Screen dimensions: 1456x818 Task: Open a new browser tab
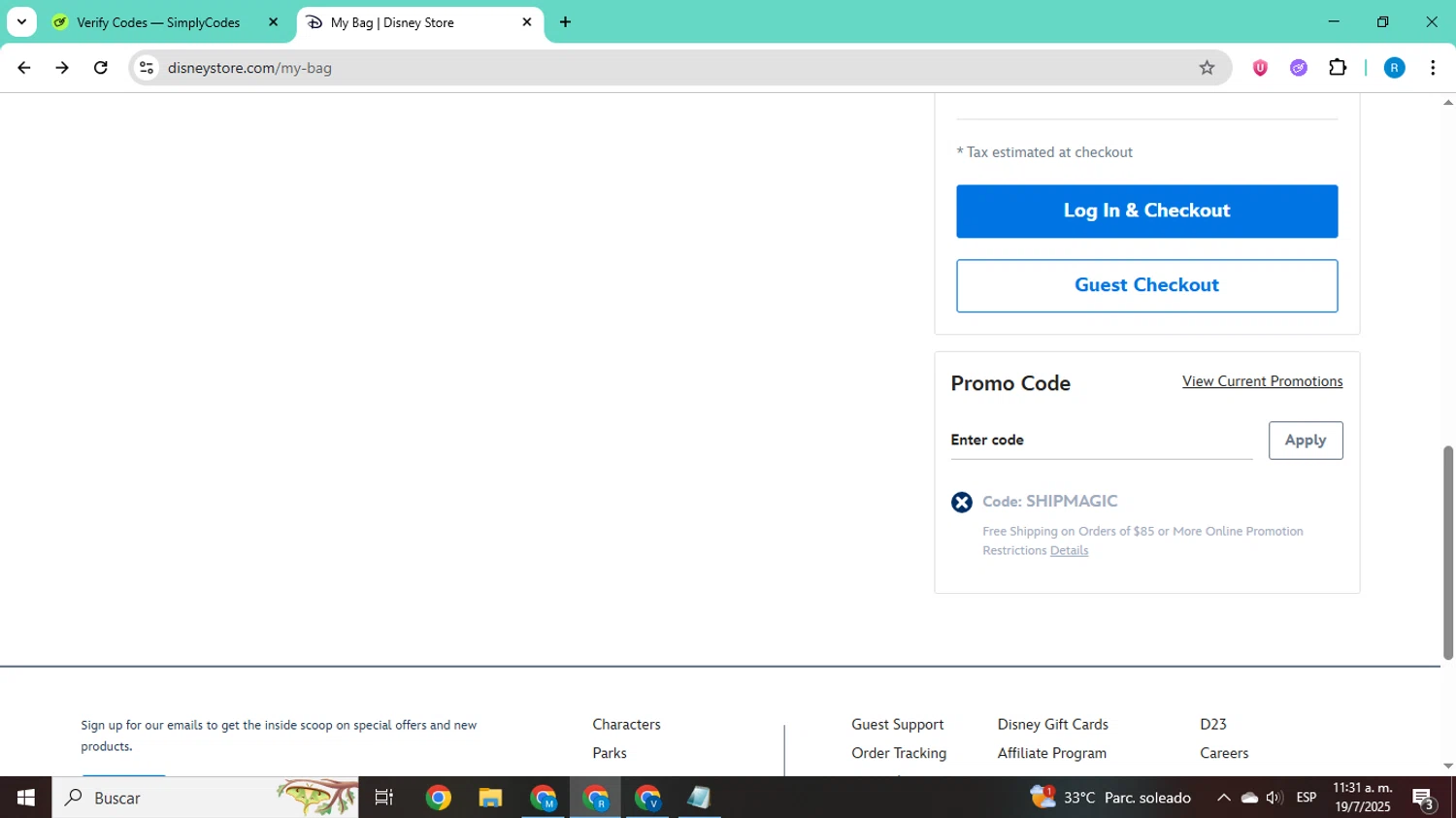(565, 22)
